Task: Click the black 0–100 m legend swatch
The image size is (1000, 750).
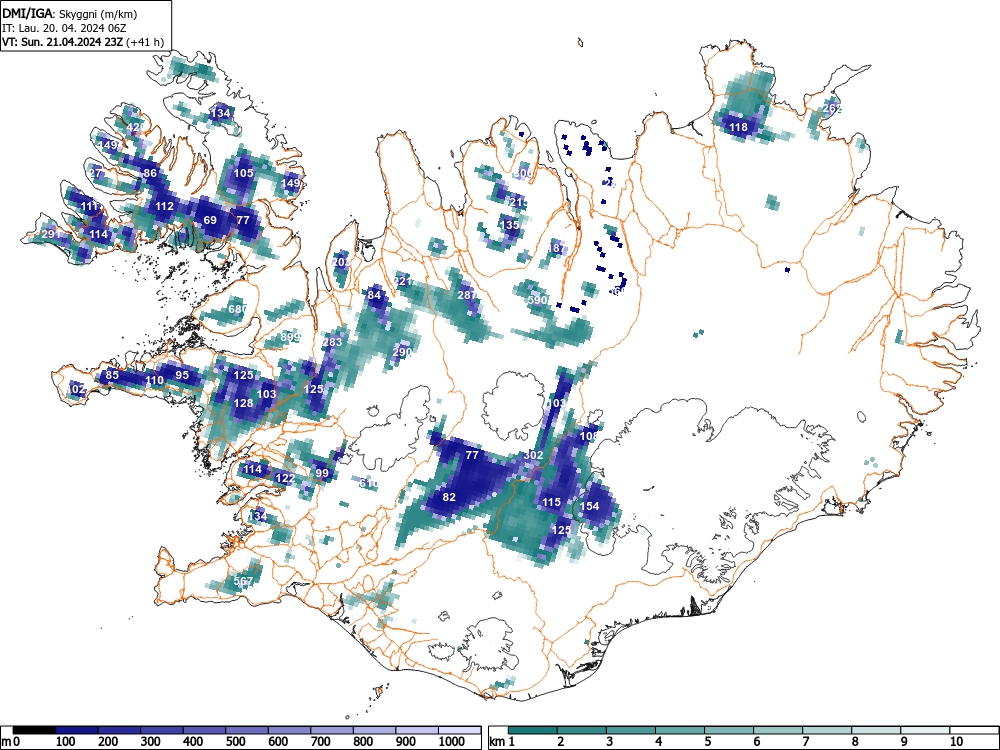Action: [x=34, y=730]
